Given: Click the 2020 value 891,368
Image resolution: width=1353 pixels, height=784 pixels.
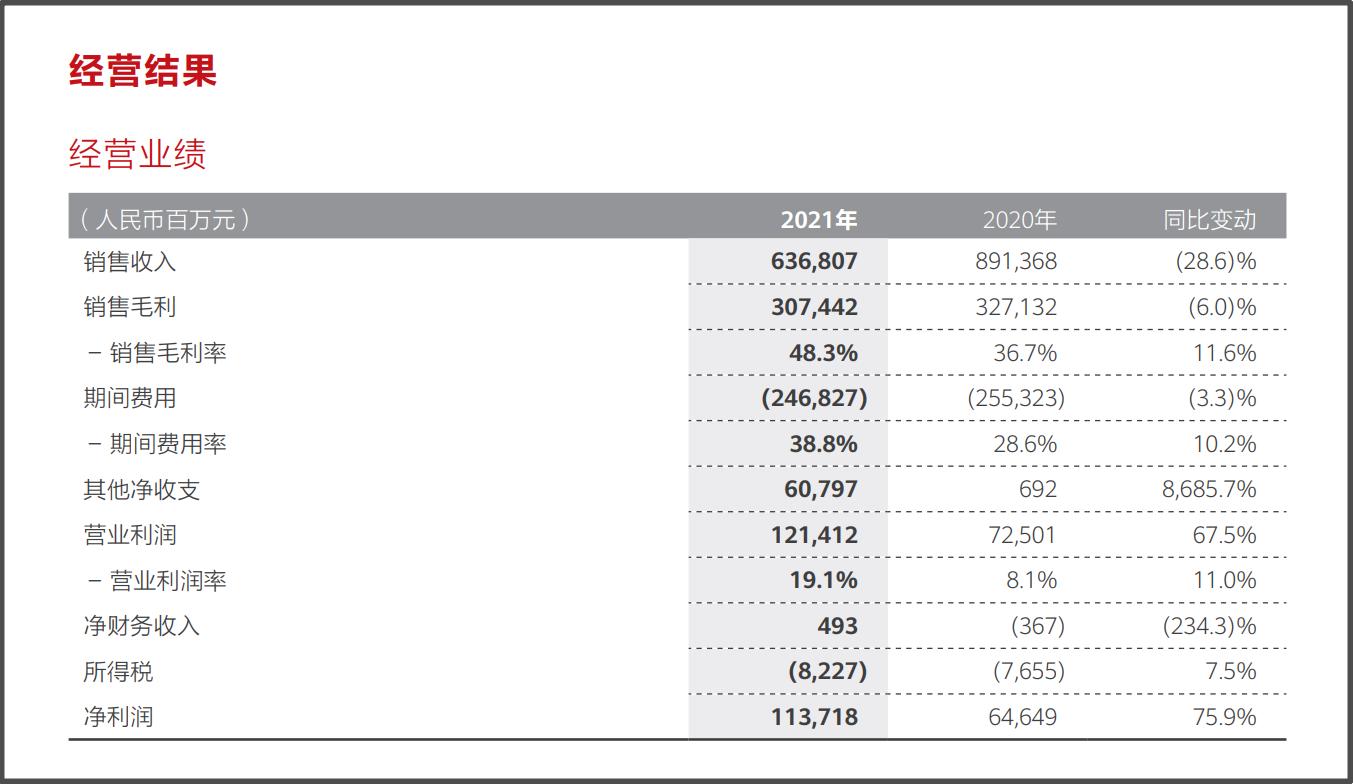Looking at the screenshot, I should coord(1015,262).
